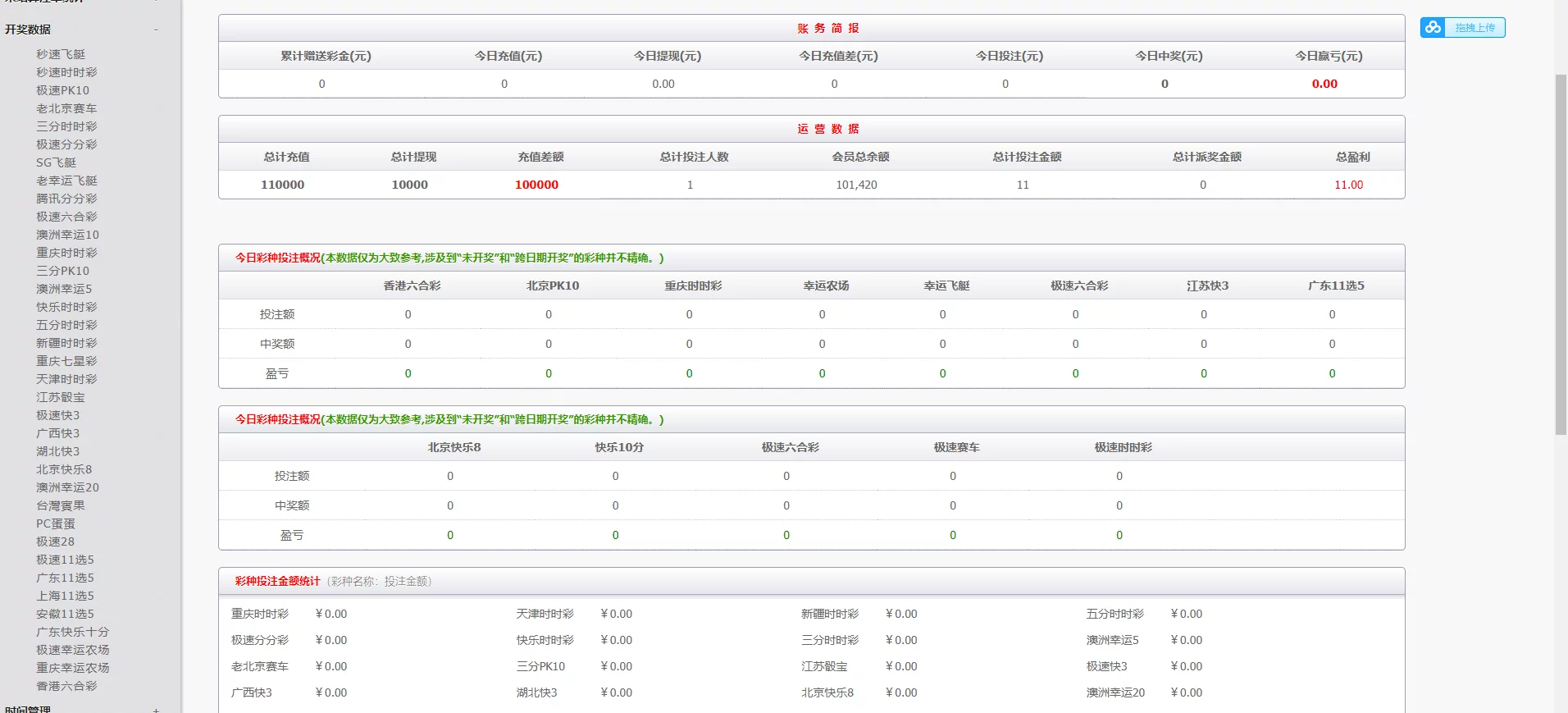Select 极速快3 sidebar entry
This screenshot has height=713, width=1568.
tap(57, 415)
